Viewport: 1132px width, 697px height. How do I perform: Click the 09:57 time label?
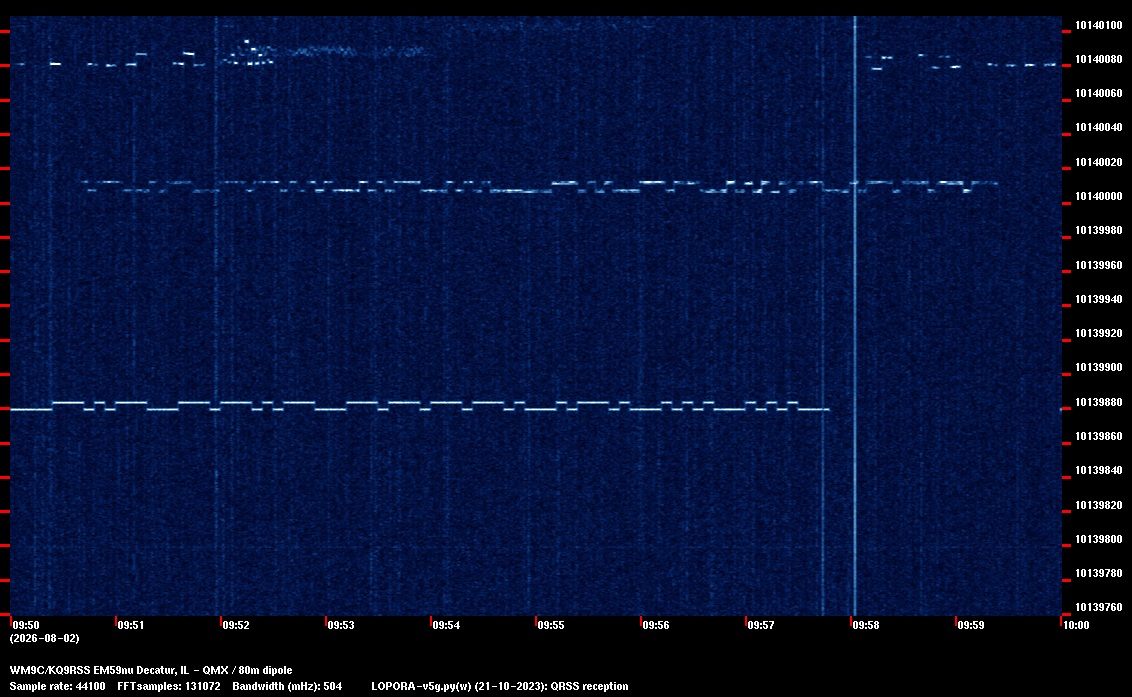[x=761, y=625]
